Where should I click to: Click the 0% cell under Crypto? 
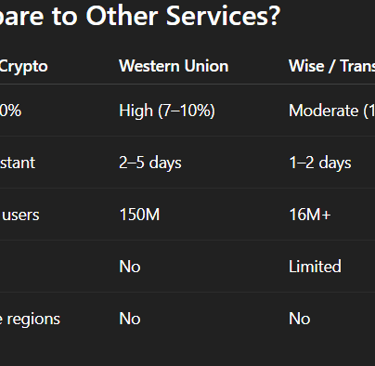click(11, 111)
